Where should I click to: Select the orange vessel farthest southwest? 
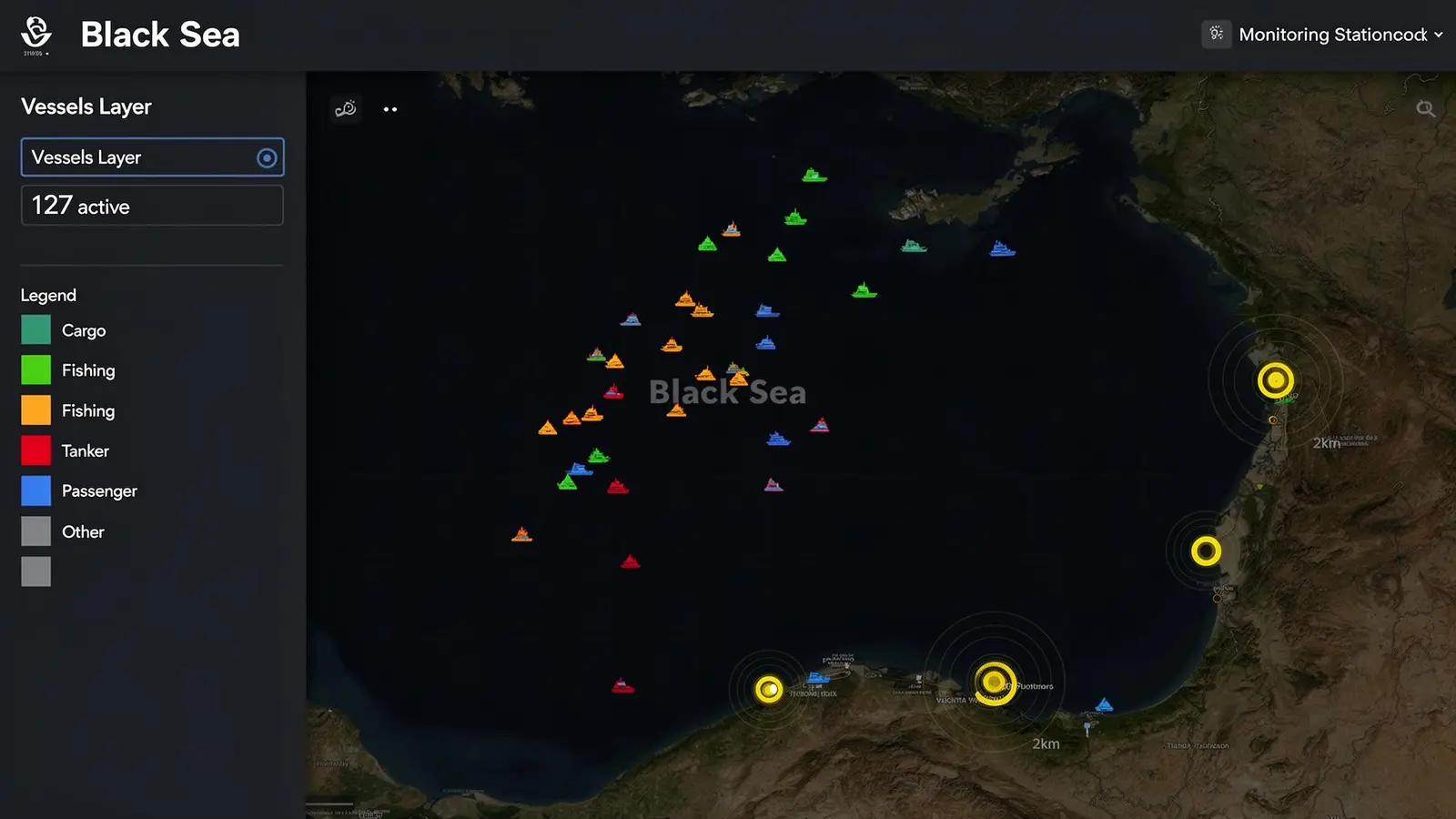pyautogui.click(x=521, y=534)
